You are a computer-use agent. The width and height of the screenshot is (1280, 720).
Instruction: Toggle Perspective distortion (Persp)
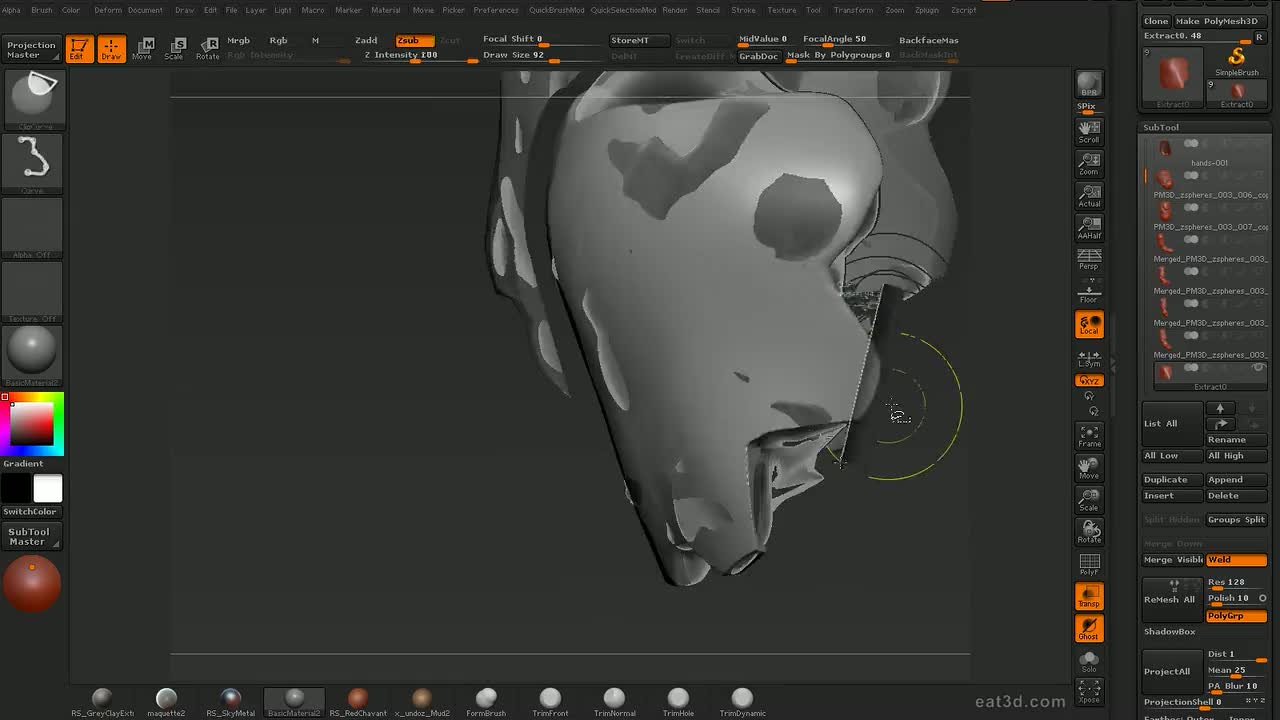click(x=1089, y=260)
